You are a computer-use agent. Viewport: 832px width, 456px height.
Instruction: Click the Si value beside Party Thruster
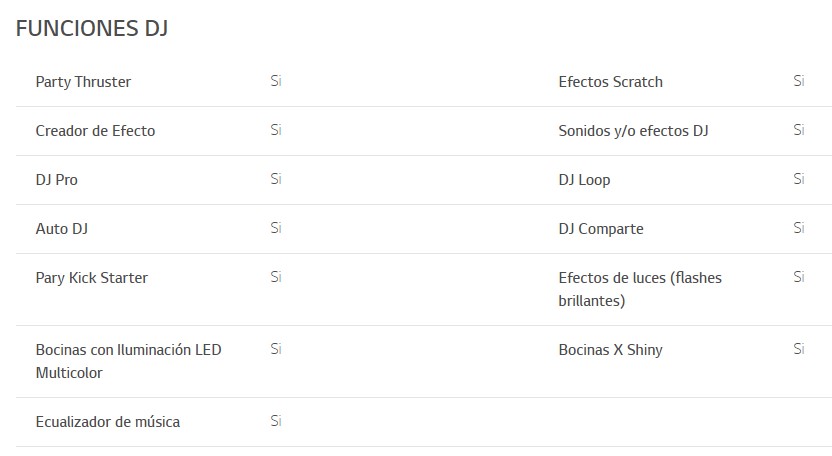tap(276, 81)
